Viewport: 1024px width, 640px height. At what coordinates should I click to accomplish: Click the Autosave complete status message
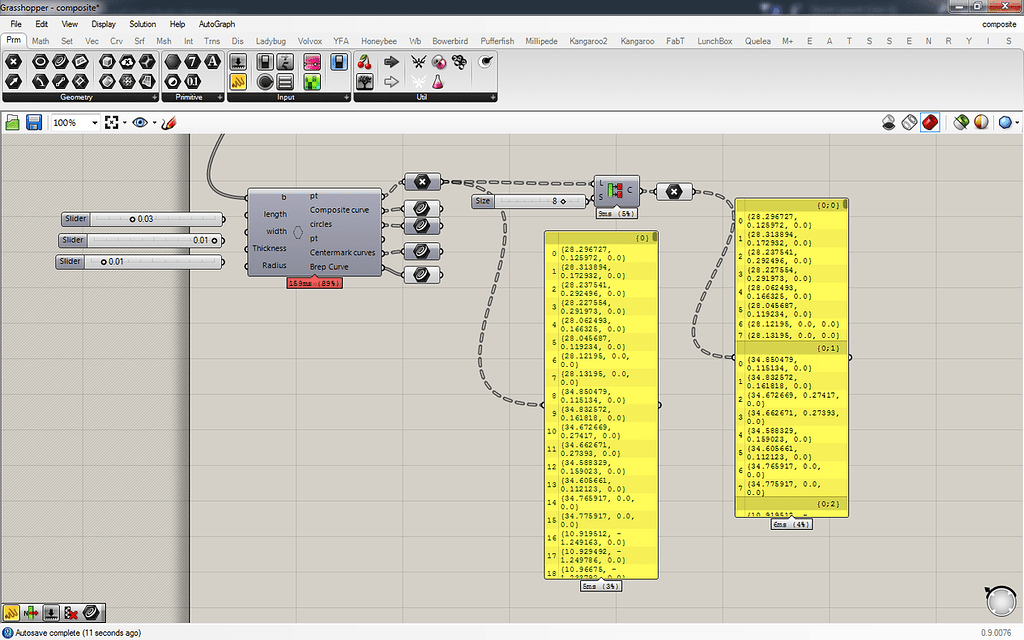click(x=78, y=631)
